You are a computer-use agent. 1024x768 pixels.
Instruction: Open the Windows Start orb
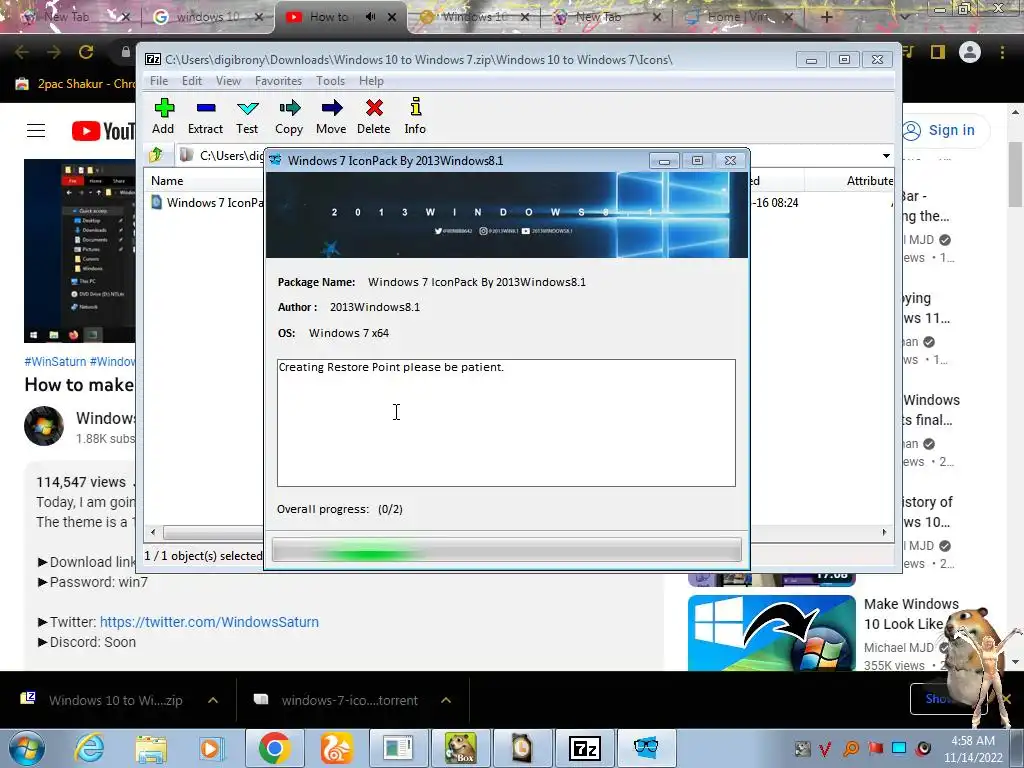(26, 748)
